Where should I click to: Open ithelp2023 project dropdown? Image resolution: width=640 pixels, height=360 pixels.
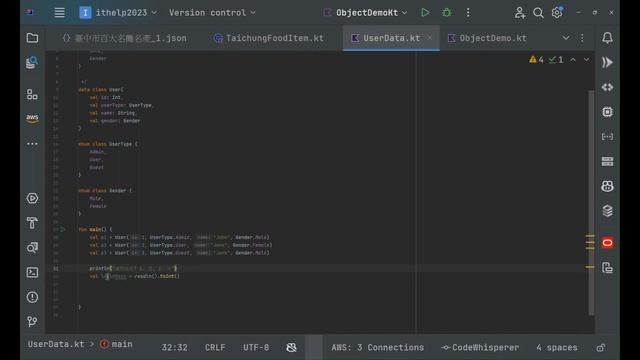tap(118, 13)
